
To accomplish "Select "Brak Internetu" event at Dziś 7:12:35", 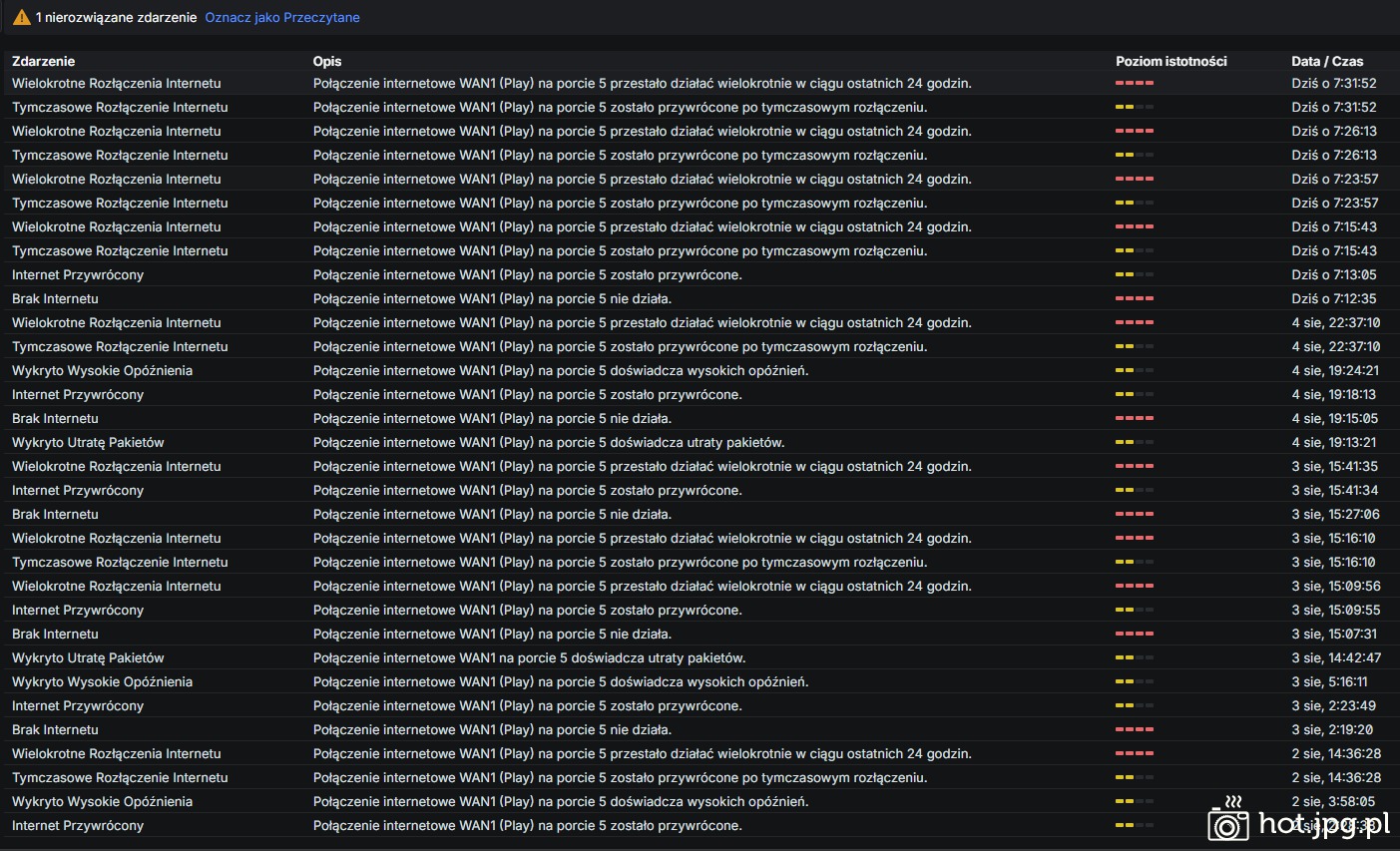I will coord(55,298).
